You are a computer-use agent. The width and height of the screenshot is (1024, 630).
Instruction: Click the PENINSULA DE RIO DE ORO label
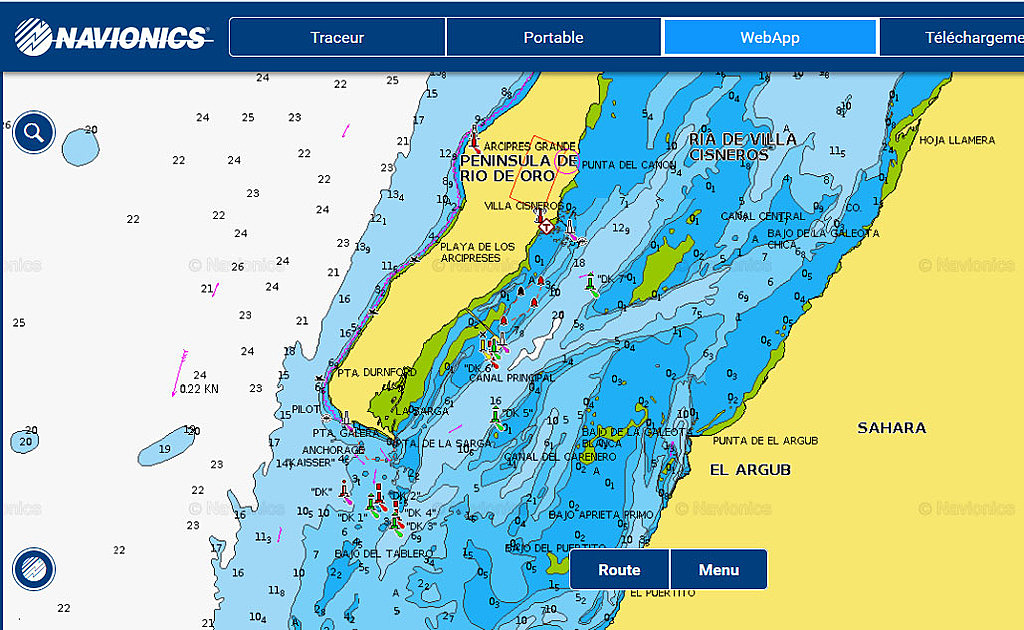519,168
